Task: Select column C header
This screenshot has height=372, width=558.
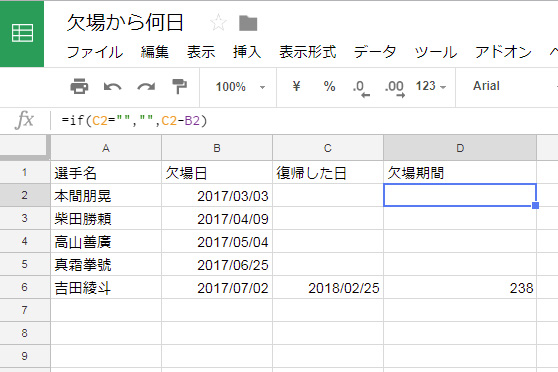Action: pos(328,148)
